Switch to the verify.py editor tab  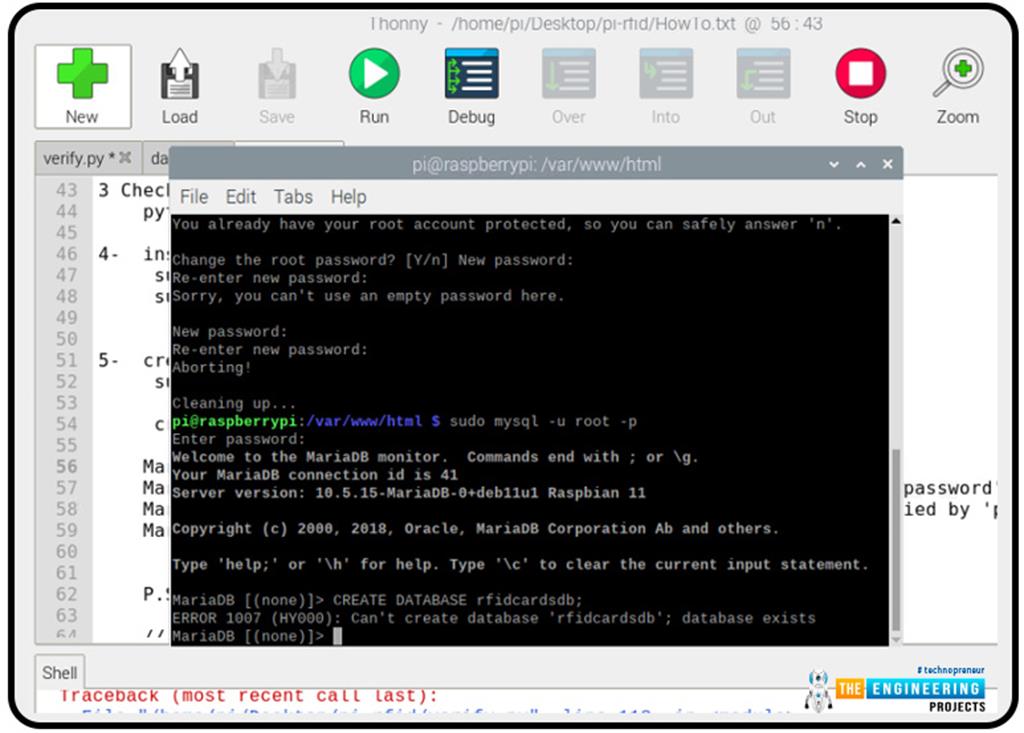[75, 158]
